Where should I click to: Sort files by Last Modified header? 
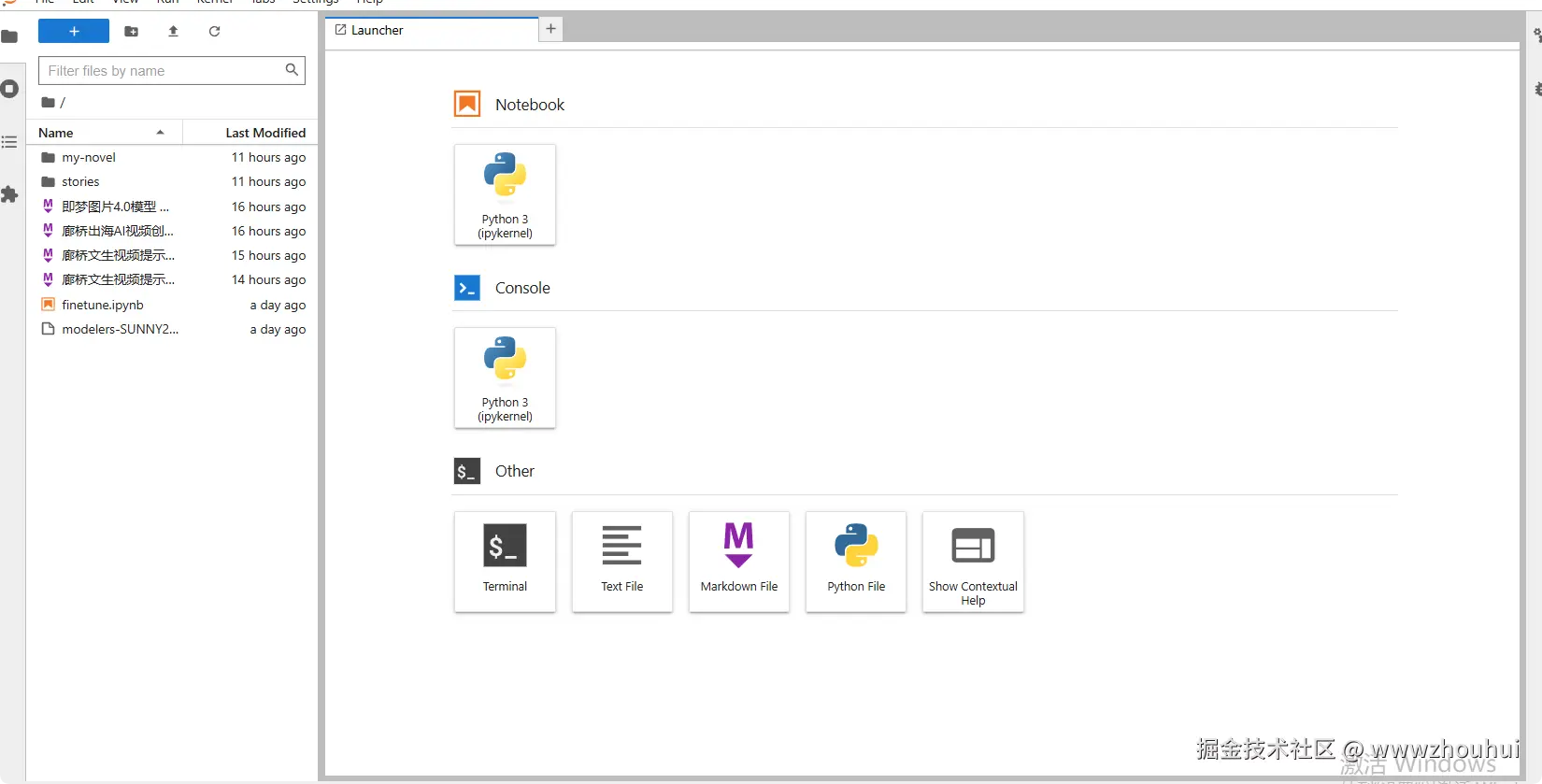(250, 133)
